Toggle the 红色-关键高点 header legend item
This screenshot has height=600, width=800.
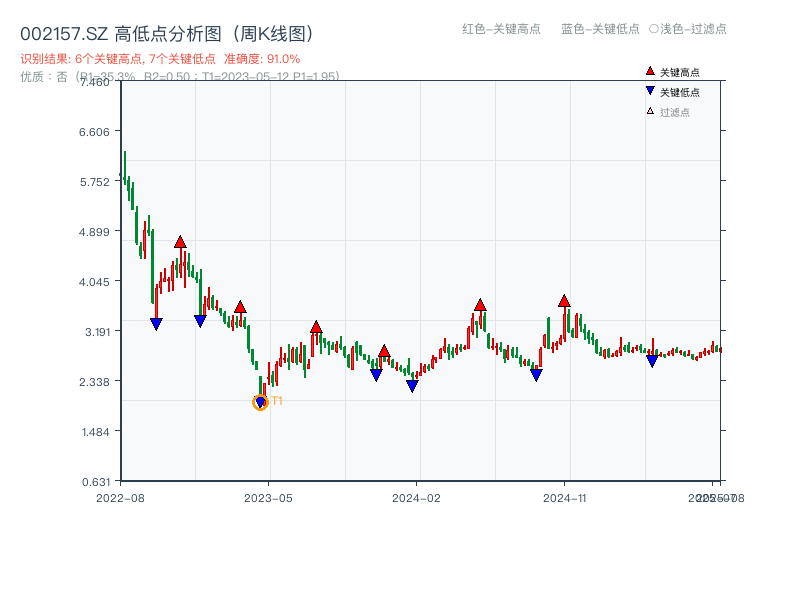[501, 29]
